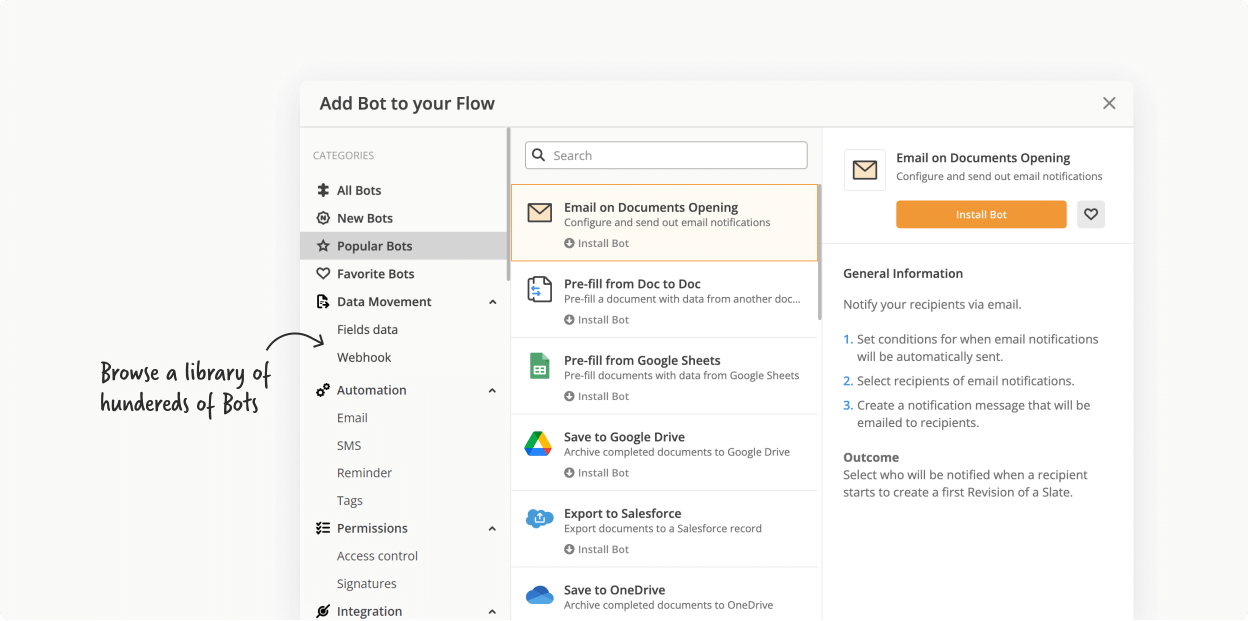Click envelope icon of Email on Documents Opening
This screenshot has height=621, width=1248.
click(x=539, y=213)
